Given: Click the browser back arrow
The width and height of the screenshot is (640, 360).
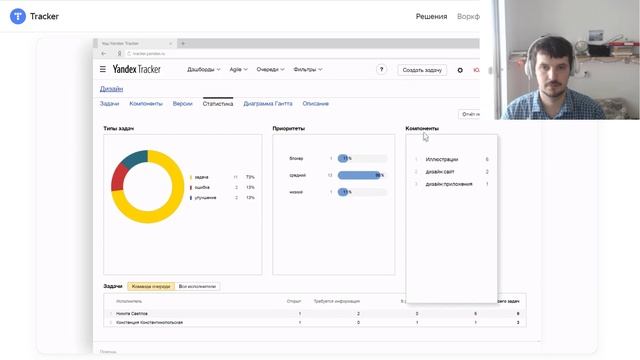Looking at the screenshot, I should (x=104, y=53).
